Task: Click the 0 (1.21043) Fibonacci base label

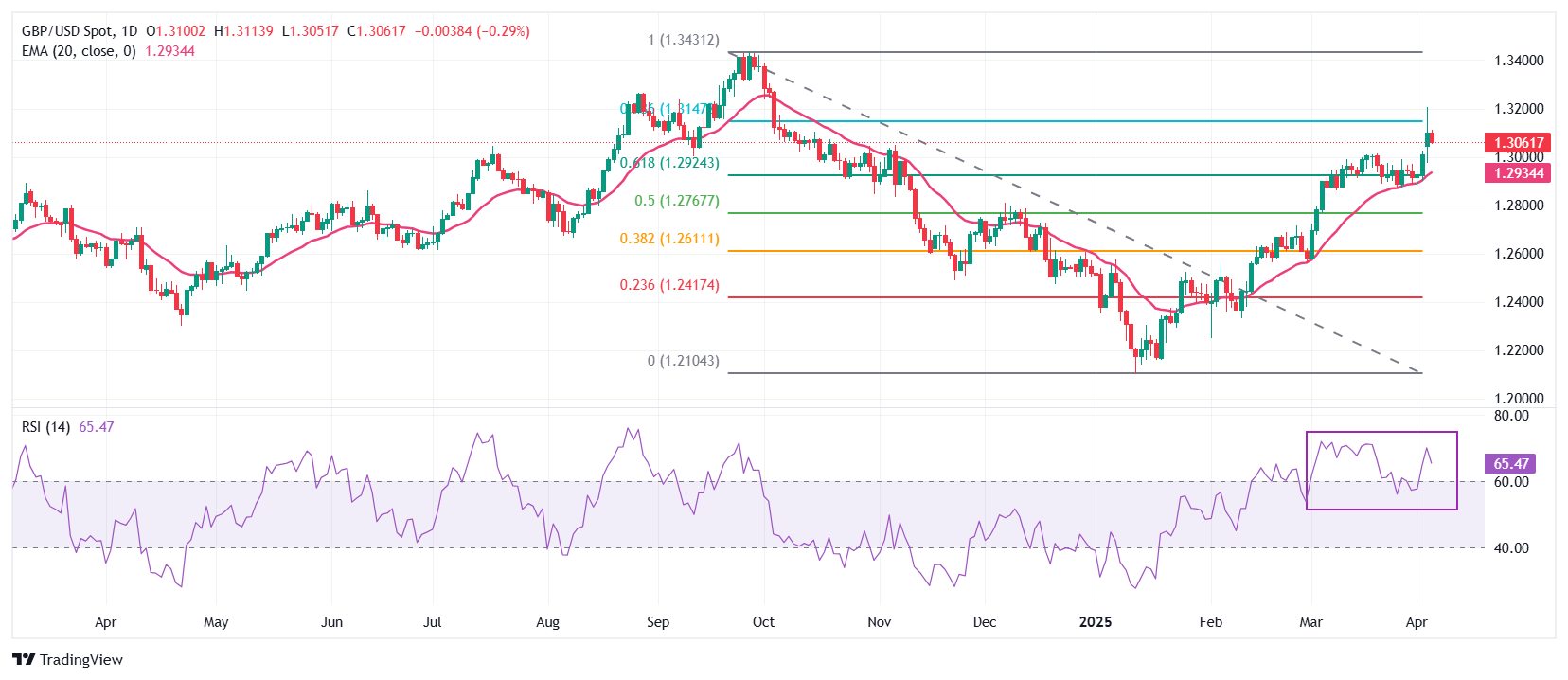Action: pos(683,361)
